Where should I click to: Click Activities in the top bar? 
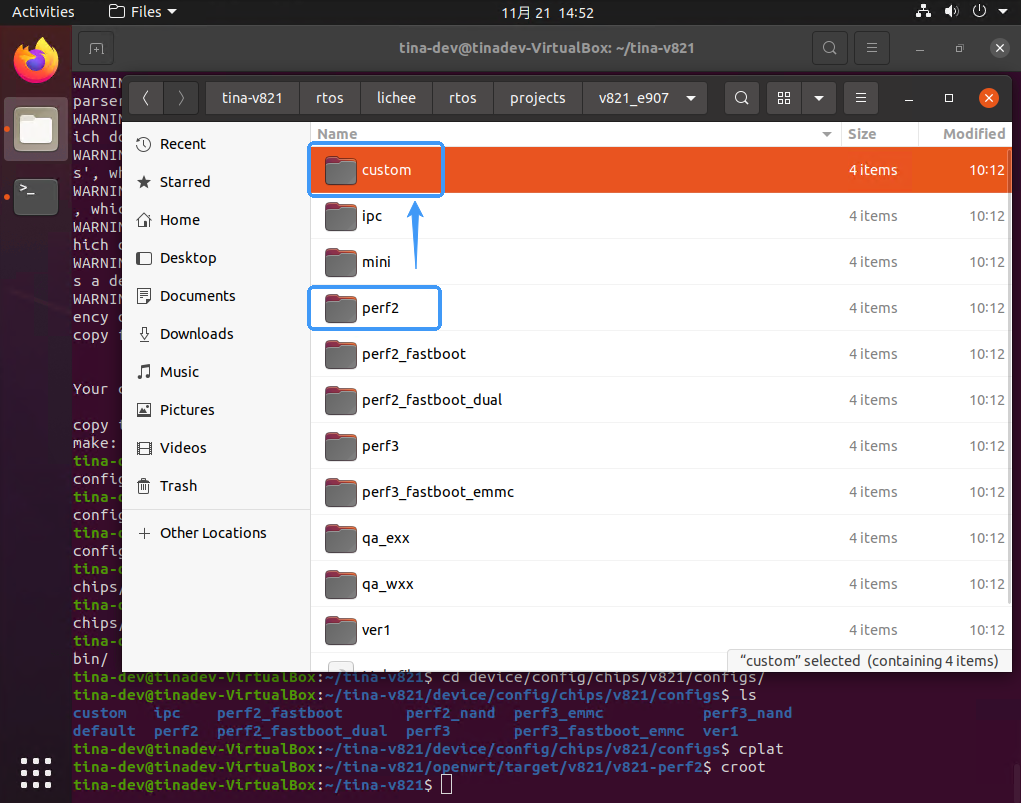tap(43, 12)
